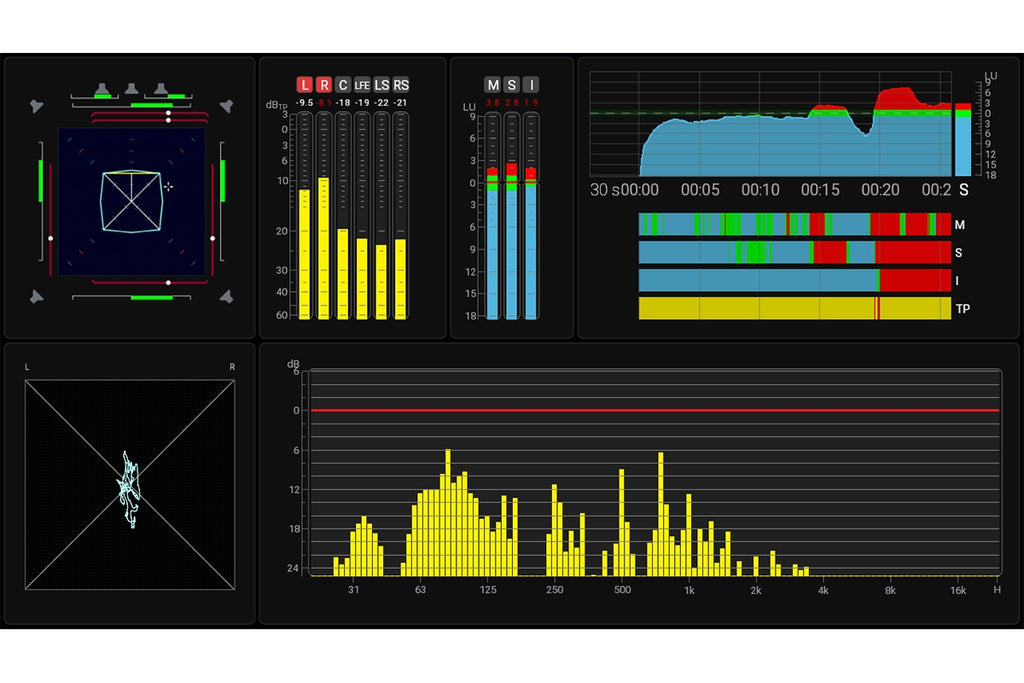The image size is (1024, 683).
Task: Click the I loudness history bar
Action: (x=795, y=280)
